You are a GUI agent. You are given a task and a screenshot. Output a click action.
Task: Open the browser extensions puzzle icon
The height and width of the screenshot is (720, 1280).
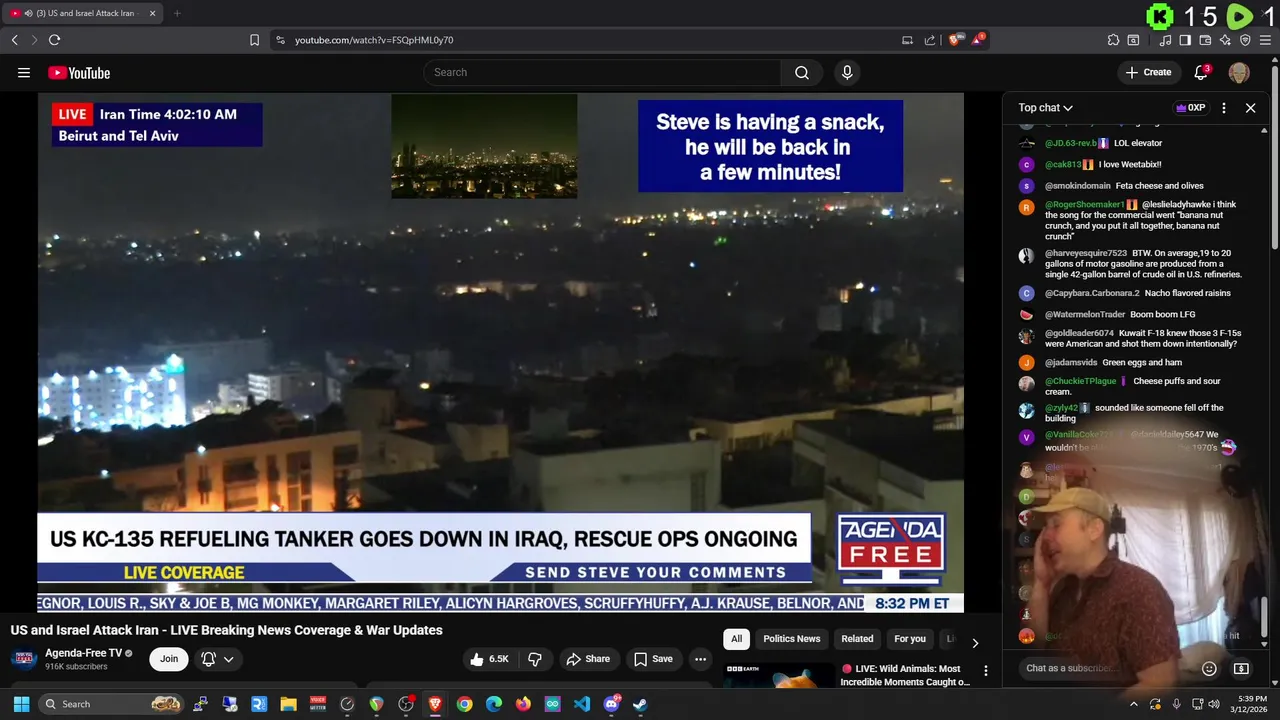point(1113,40)
